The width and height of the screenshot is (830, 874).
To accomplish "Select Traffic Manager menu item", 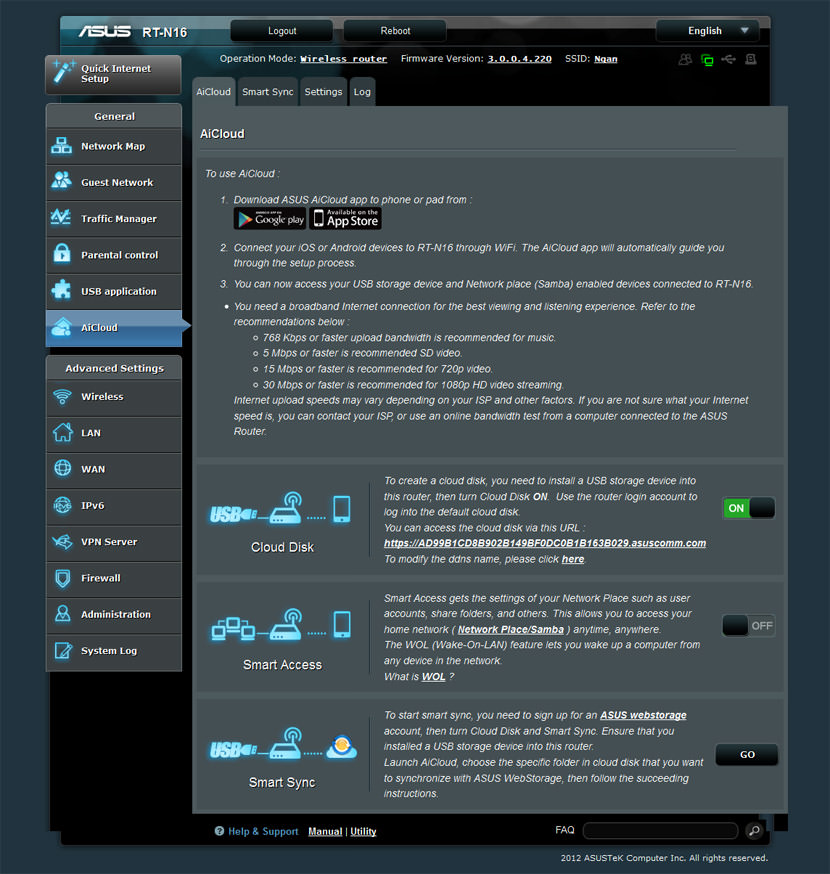I will (x=114, y=218).
